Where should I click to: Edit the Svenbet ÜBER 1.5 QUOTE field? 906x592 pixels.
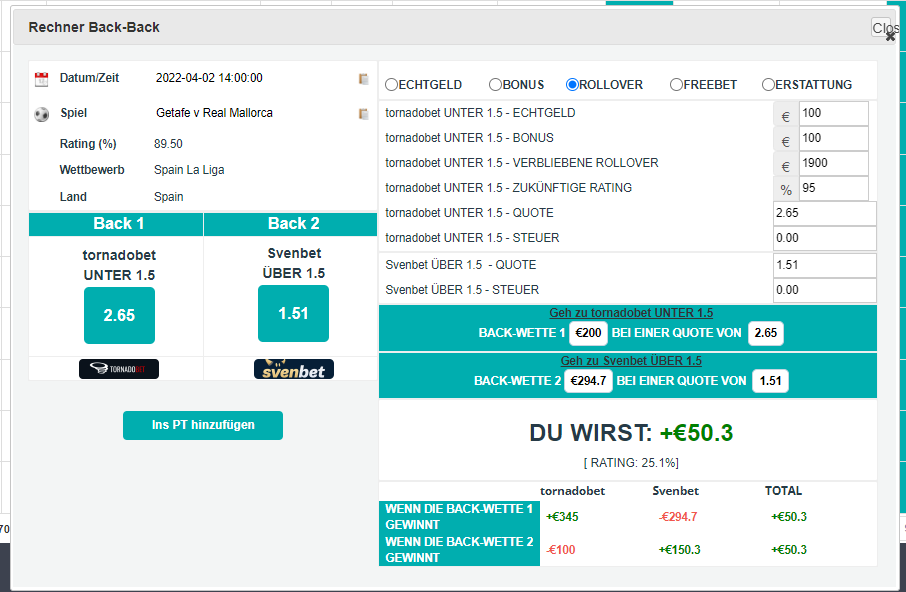click(x=825, y=265)
